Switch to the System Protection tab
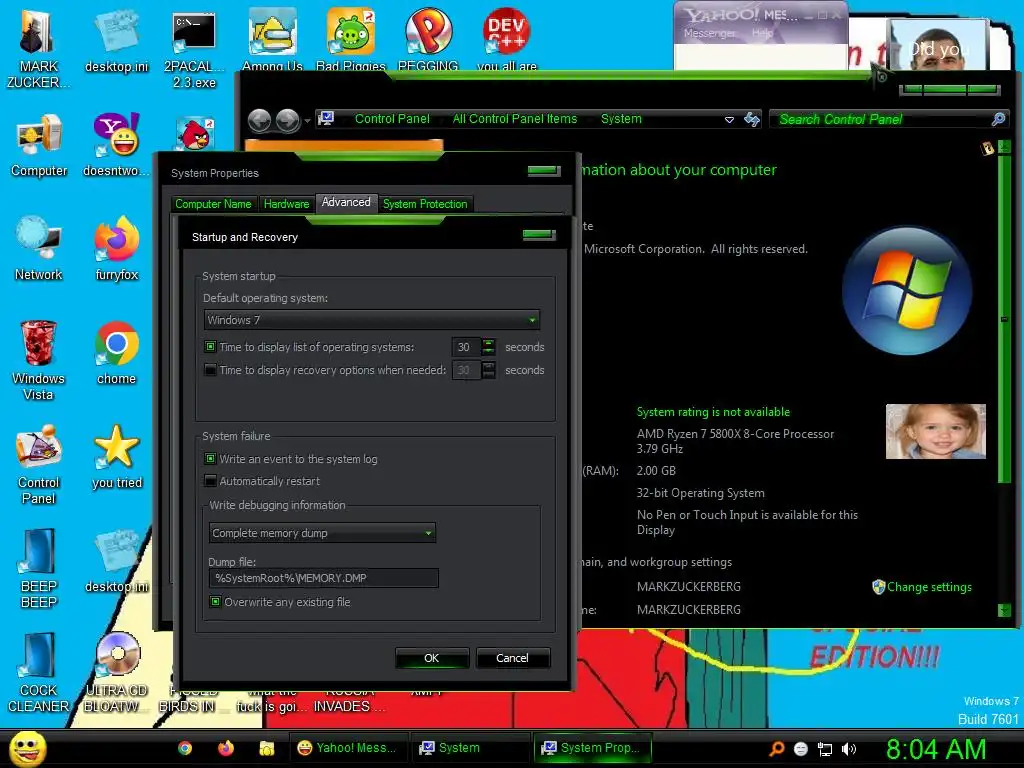 [x=425, y=204]
